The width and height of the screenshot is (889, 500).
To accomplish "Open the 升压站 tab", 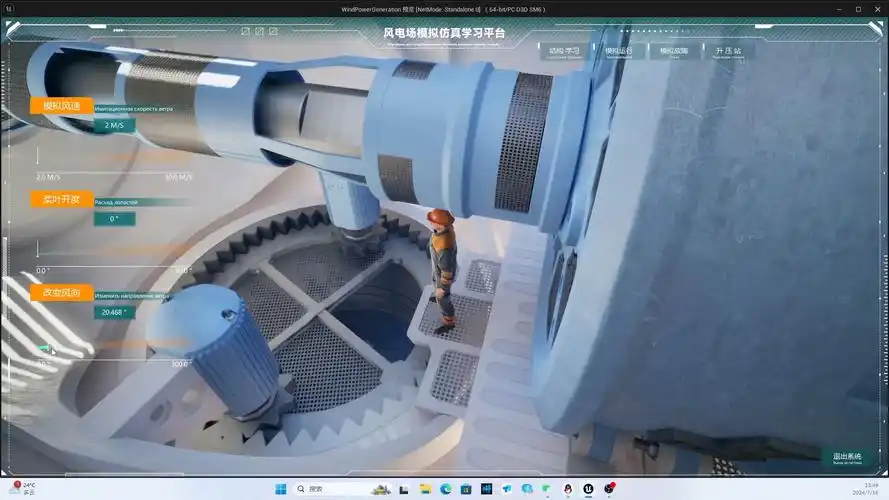I will coord(728,50).
